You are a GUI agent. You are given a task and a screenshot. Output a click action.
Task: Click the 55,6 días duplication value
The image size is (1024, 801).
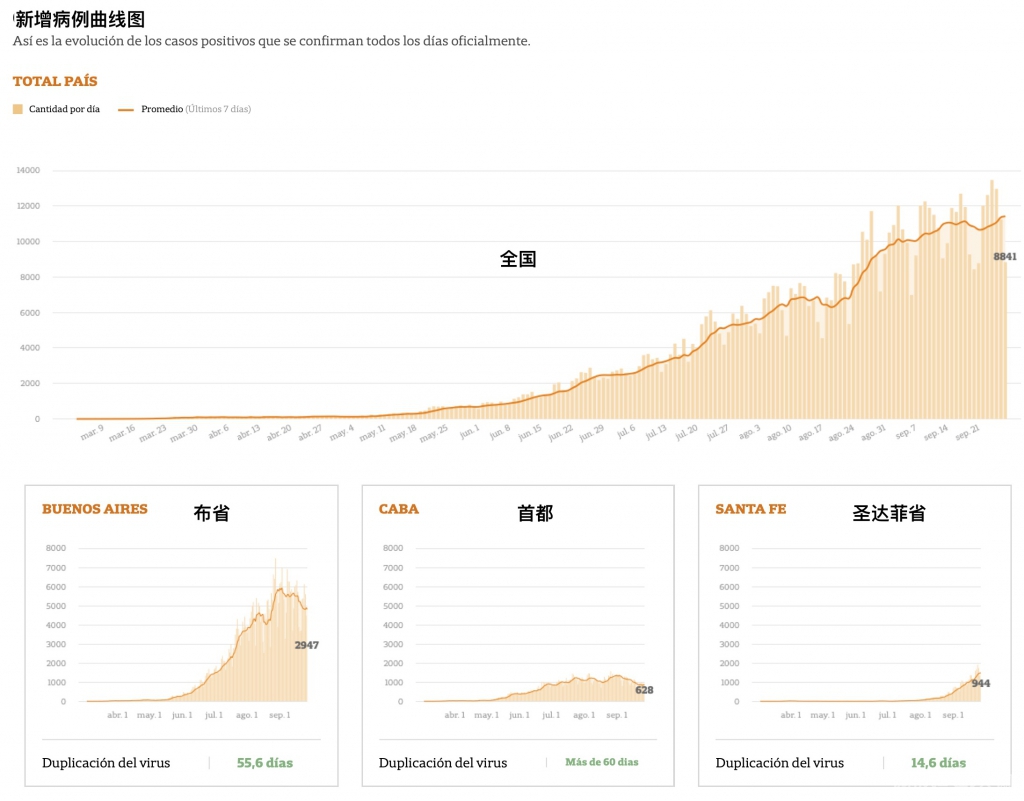[266, 763]
